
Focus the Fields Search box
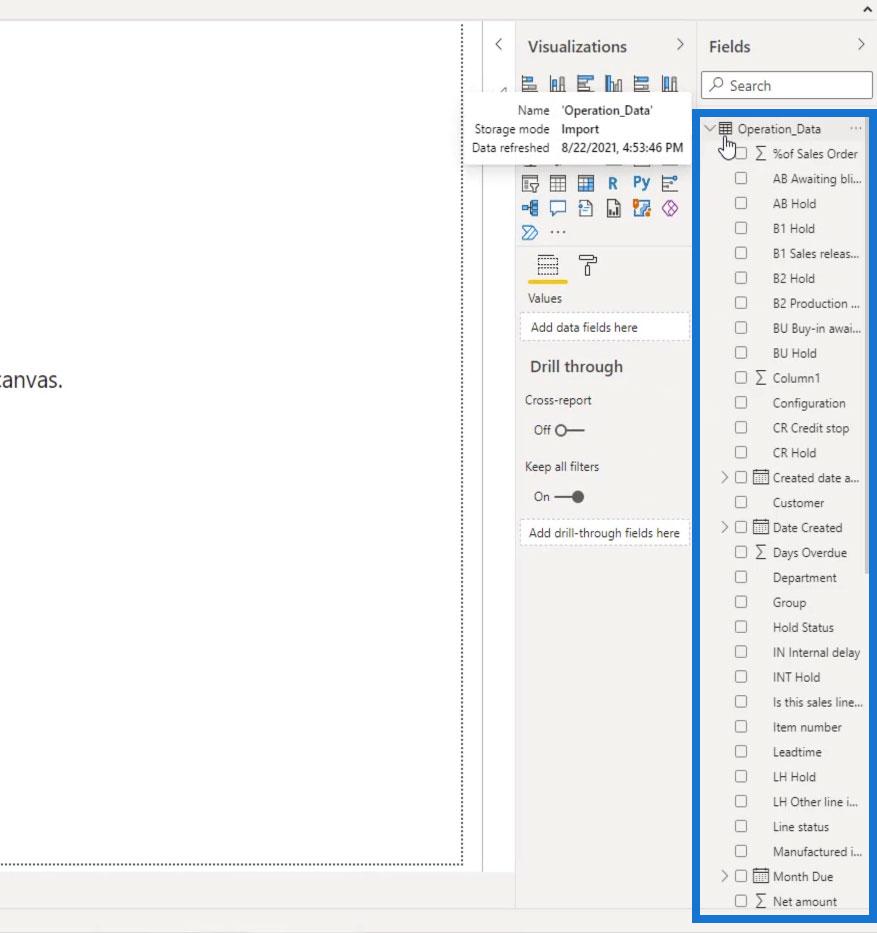[787, 85]
